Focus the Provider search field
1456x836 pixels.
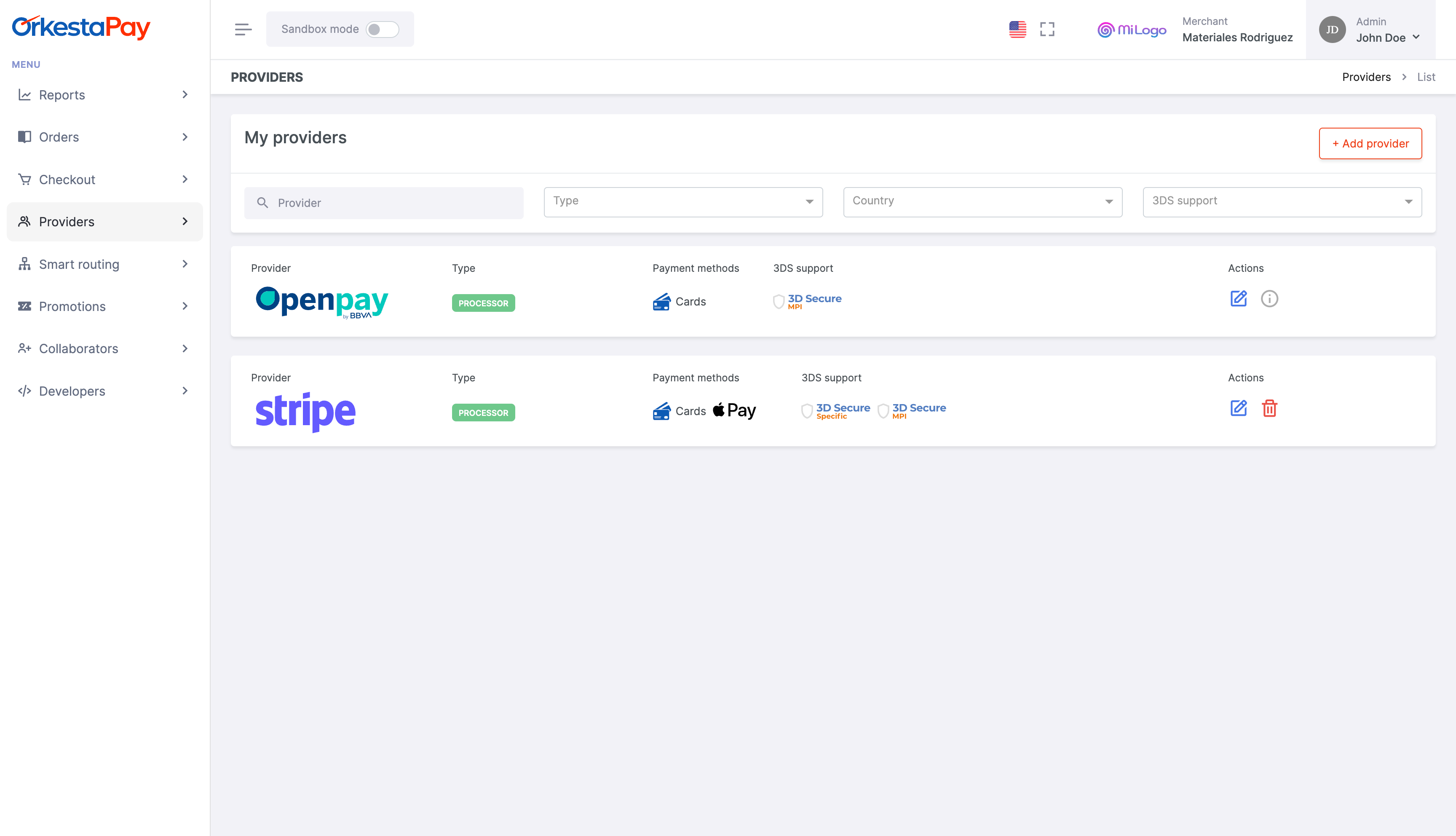click(x=383, y=203)
